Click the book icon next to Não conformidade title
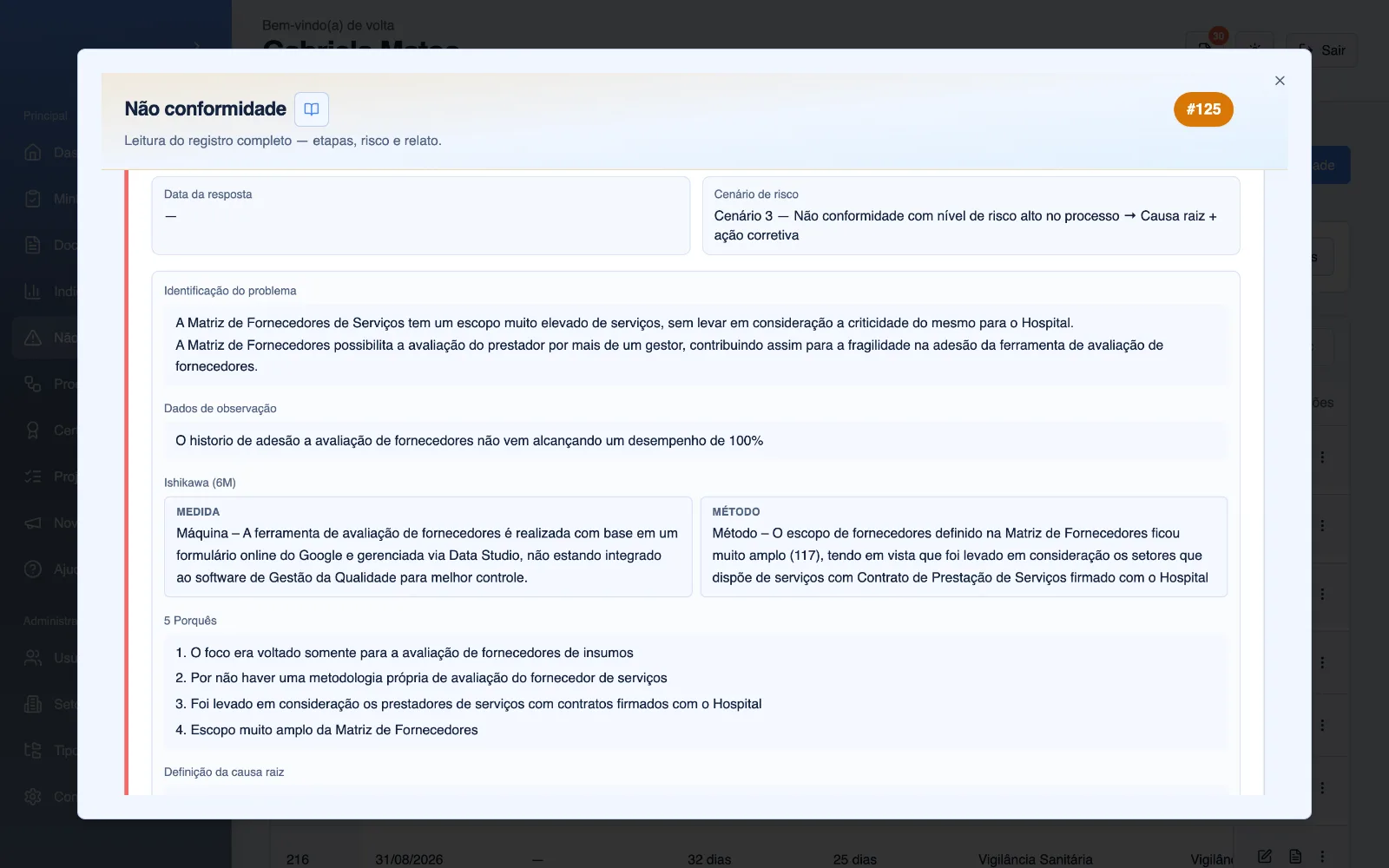Screen dimensions: 1389x868 pos(312,109)
